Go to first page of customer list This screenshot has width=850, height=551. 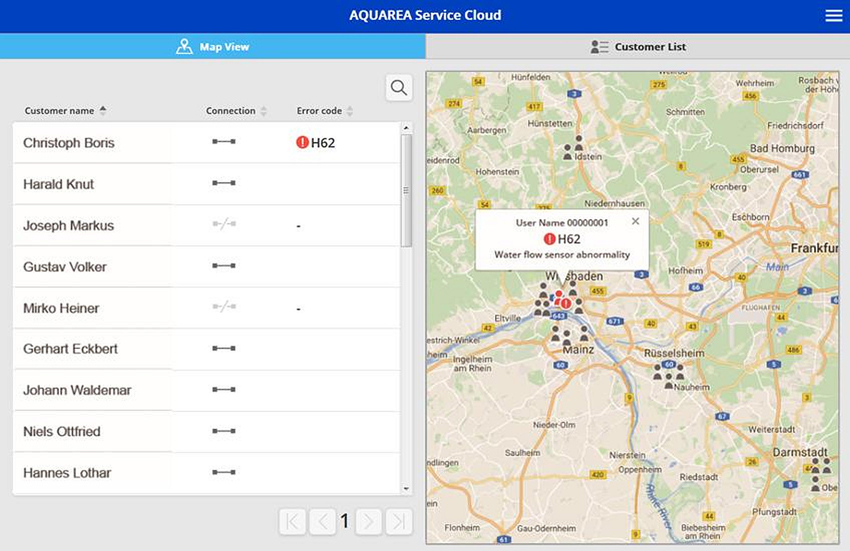tap(292, 522)
